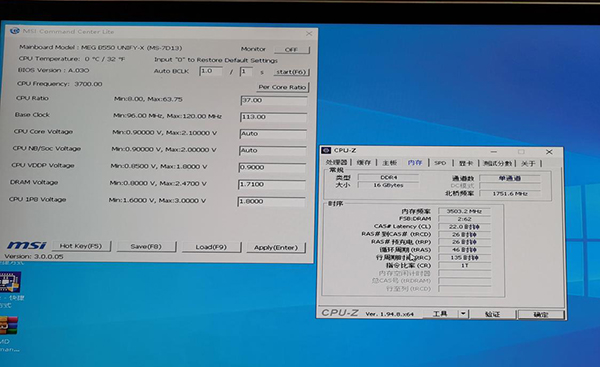This screenshot has height=367, width=600.
Task: Open the 处理器 tab in CPU-Z
Action: (x=336, y=163)
